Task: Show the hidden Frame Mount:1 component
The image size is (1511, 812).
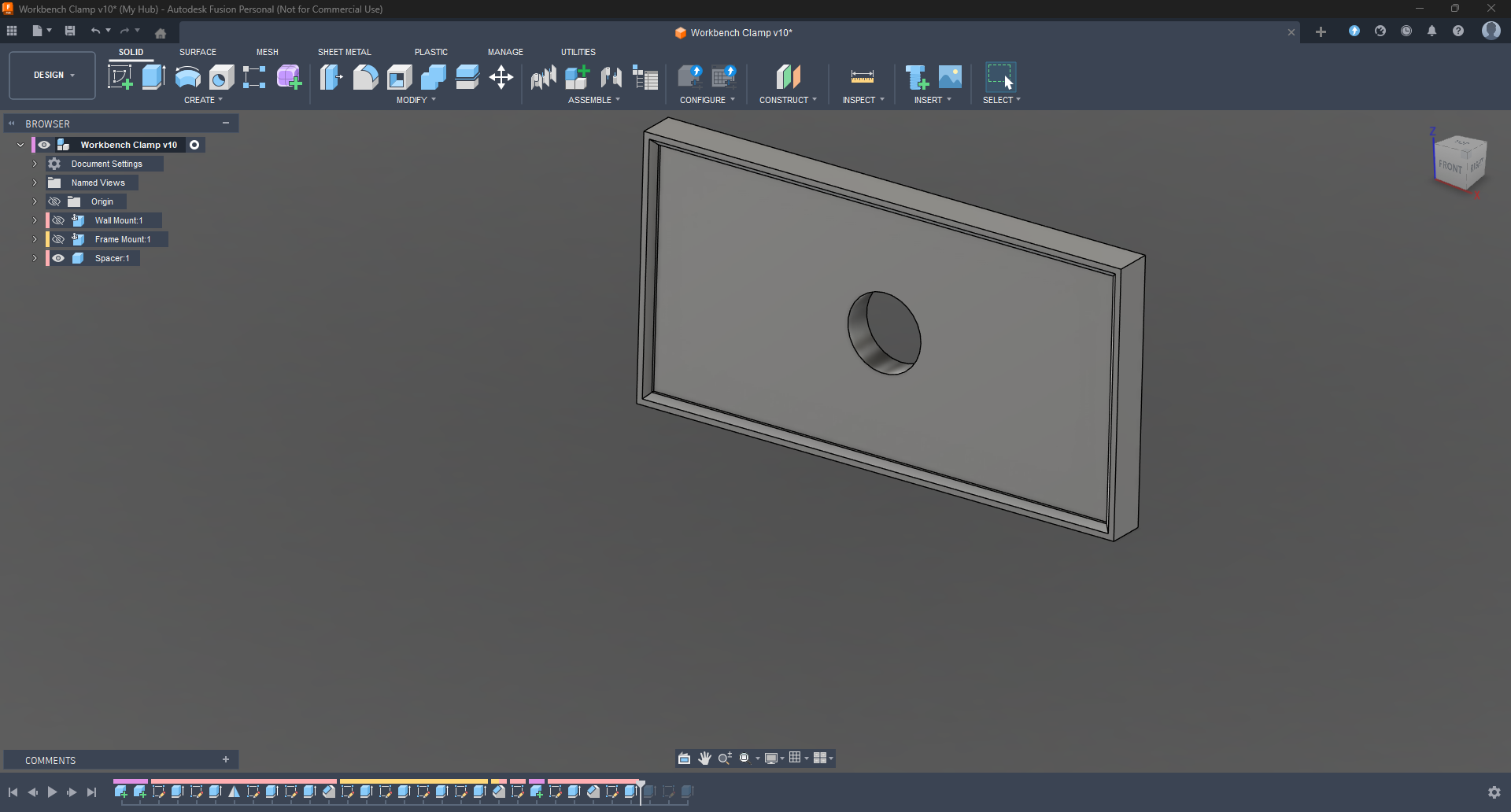Action: [58, 239]
